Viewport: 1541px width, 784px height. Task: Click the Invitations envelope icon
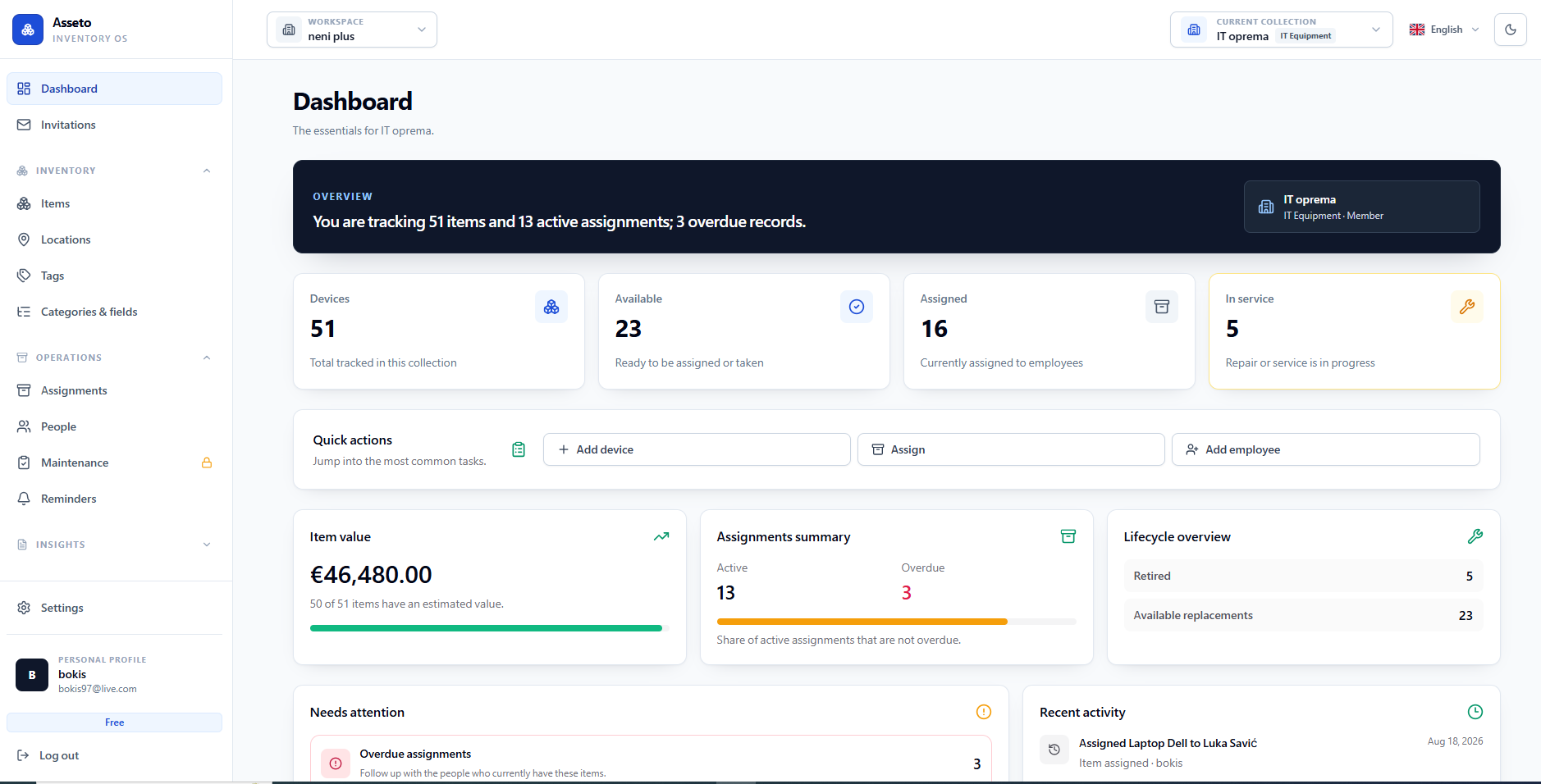click(x=24, y=125)
